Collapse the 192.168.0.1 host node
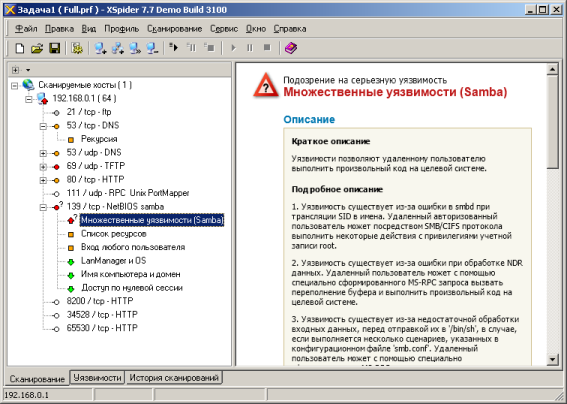This screenshot has height=404, width=567. pyautogui.click(x=29, y=99)
